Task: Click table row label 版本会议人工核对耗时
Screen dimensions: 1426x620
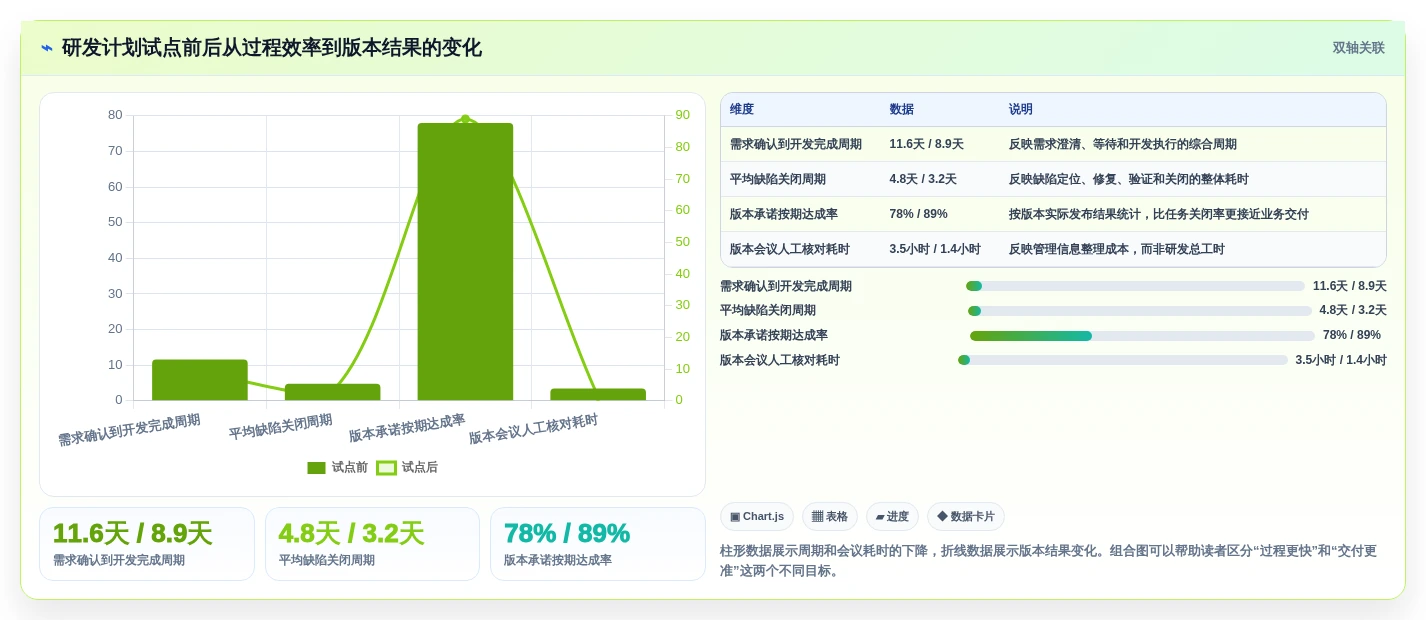Action: tap(790, 249)
